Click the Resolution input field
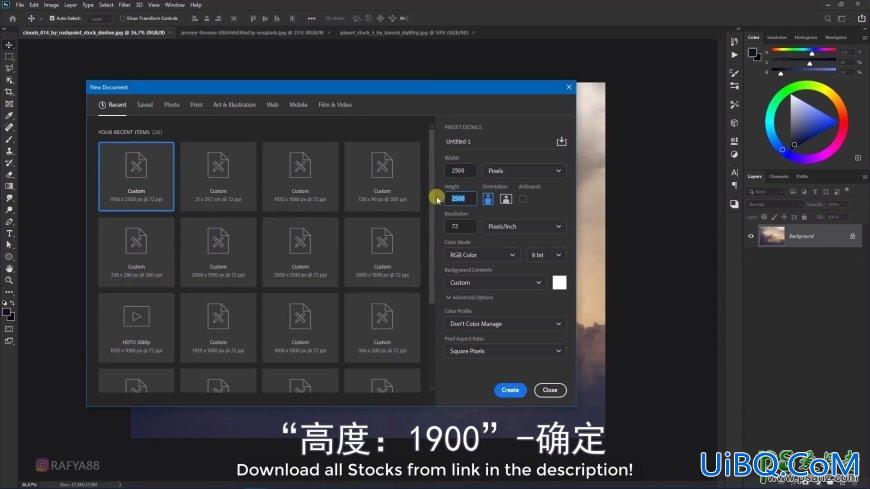Screen dimensions: 870x489 (460, 226)
